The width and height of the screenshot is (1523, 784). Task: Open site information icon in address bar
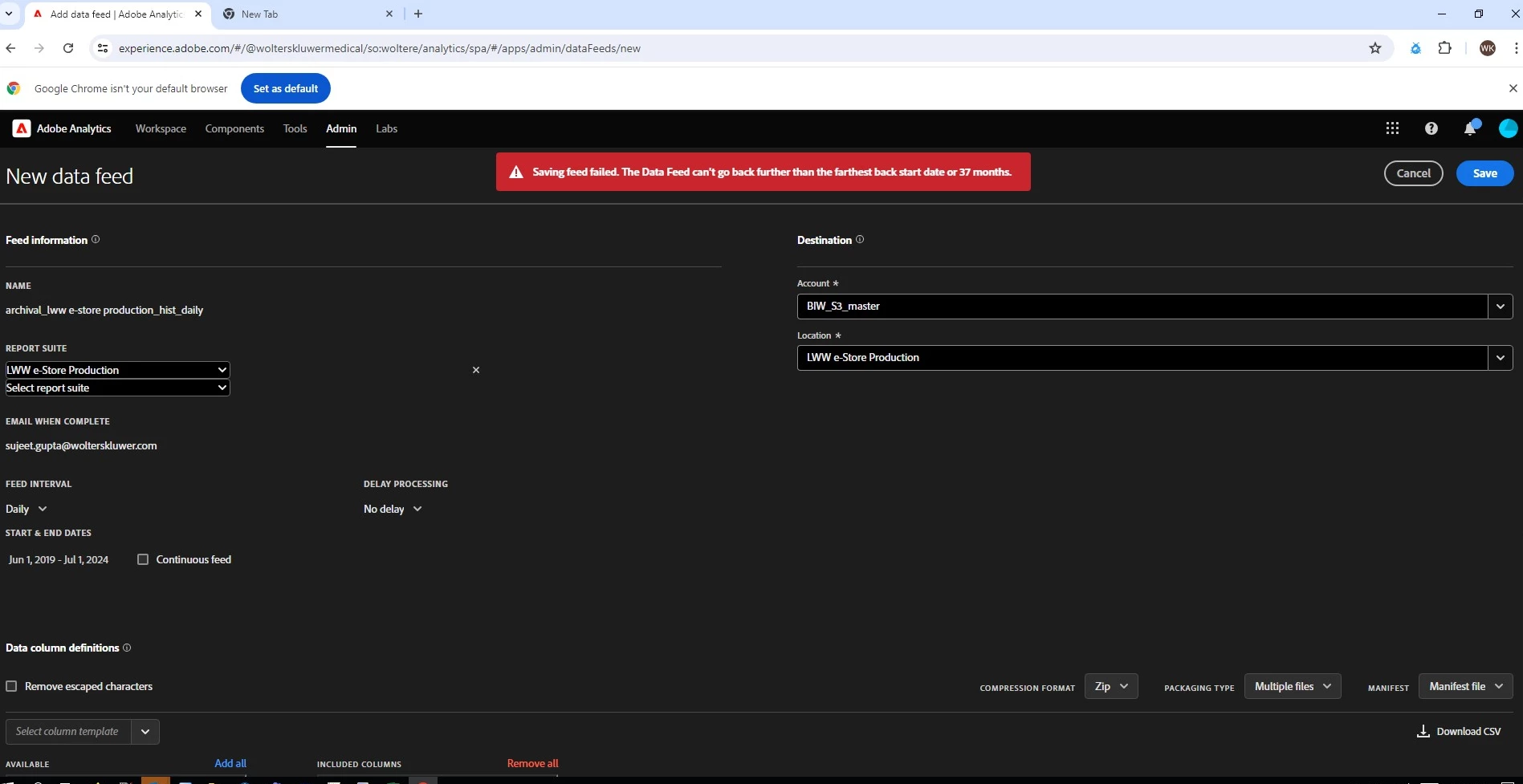(x=102, y=48)
